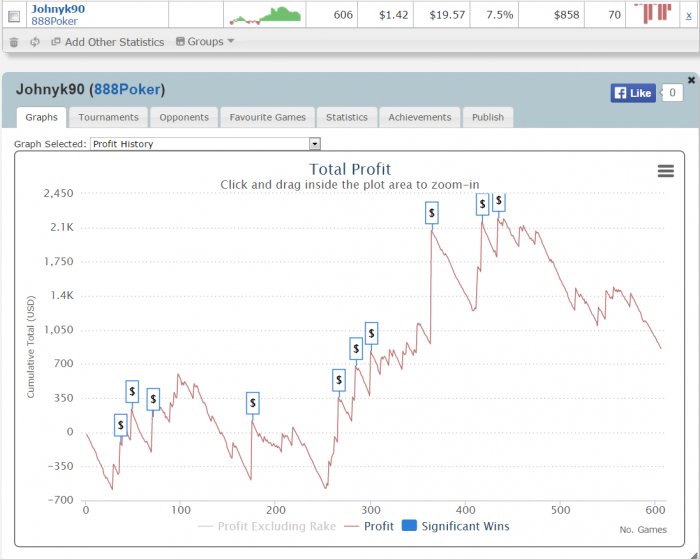Toggle the Profit legend series
The image size is (700, 559).
[x=369, y=526]
